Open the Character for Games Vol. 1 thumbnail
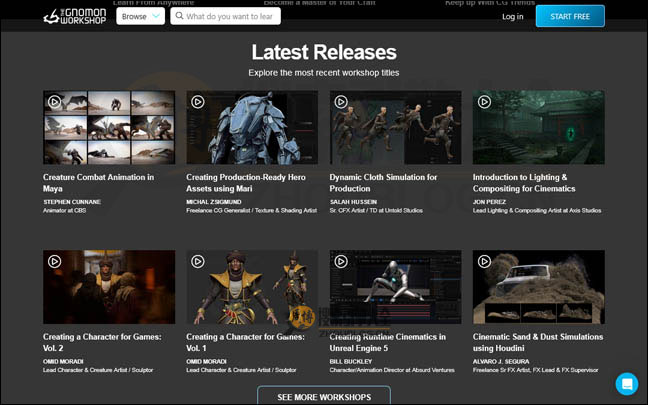The width and height of the screenshot is (648, 405). 252,287
